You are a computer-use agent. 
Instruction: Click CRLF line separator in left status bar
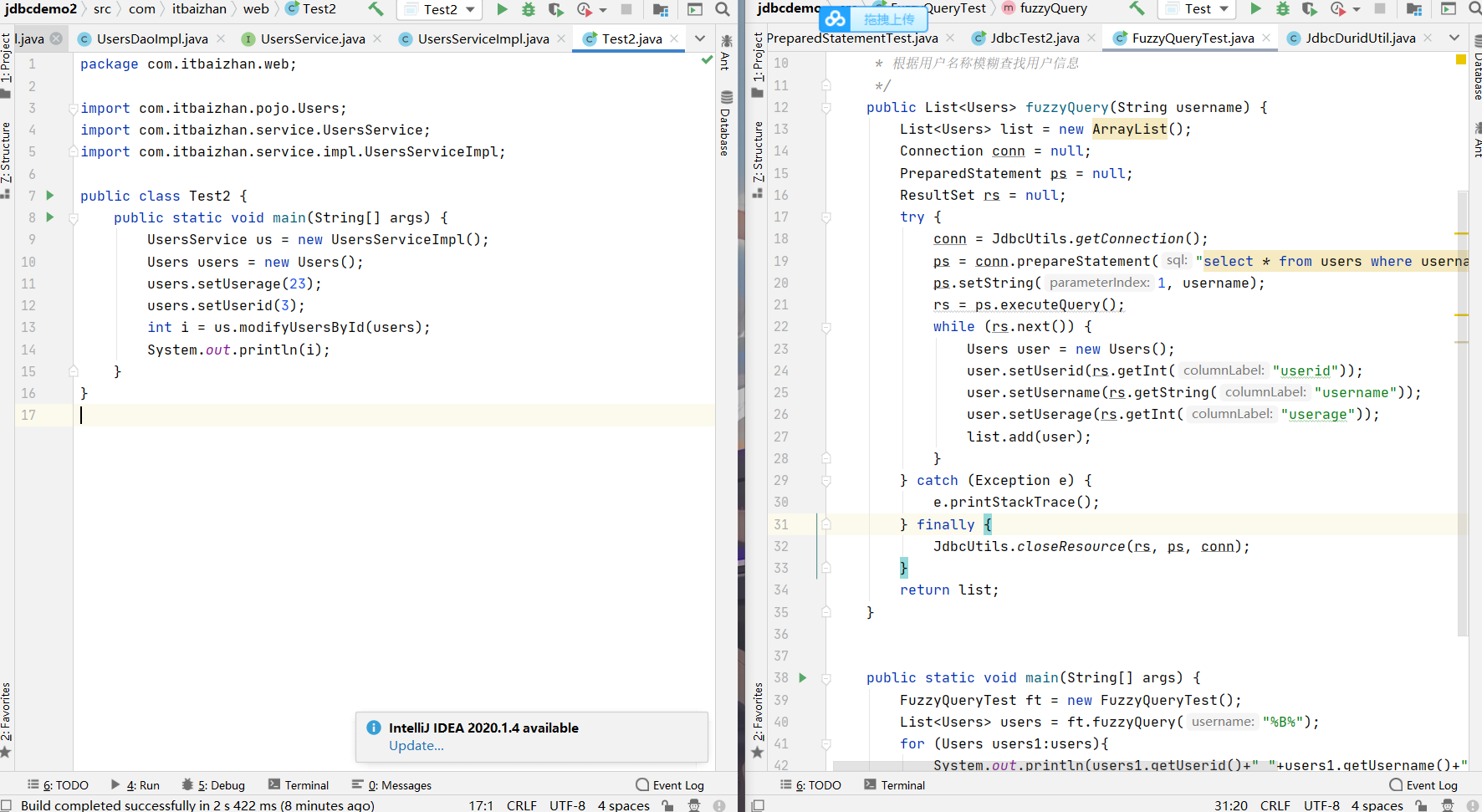[522, 805]
